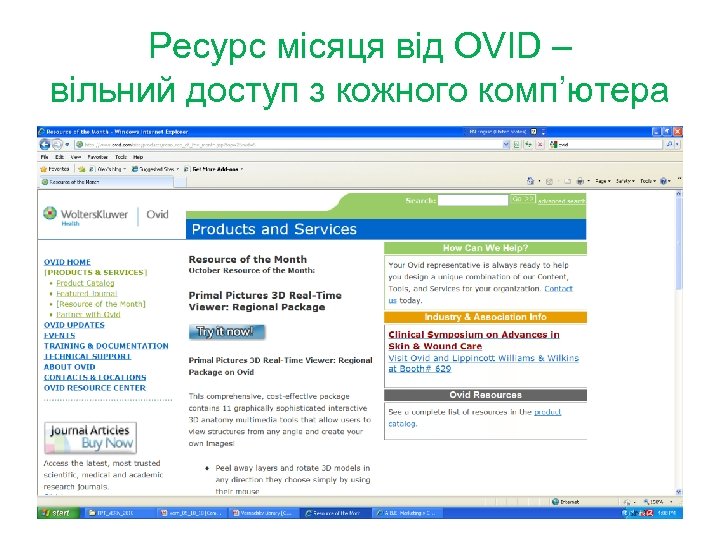Open the Featured Journal link
720x540 pixels.
pyautogui.click(x=86, y=293)
